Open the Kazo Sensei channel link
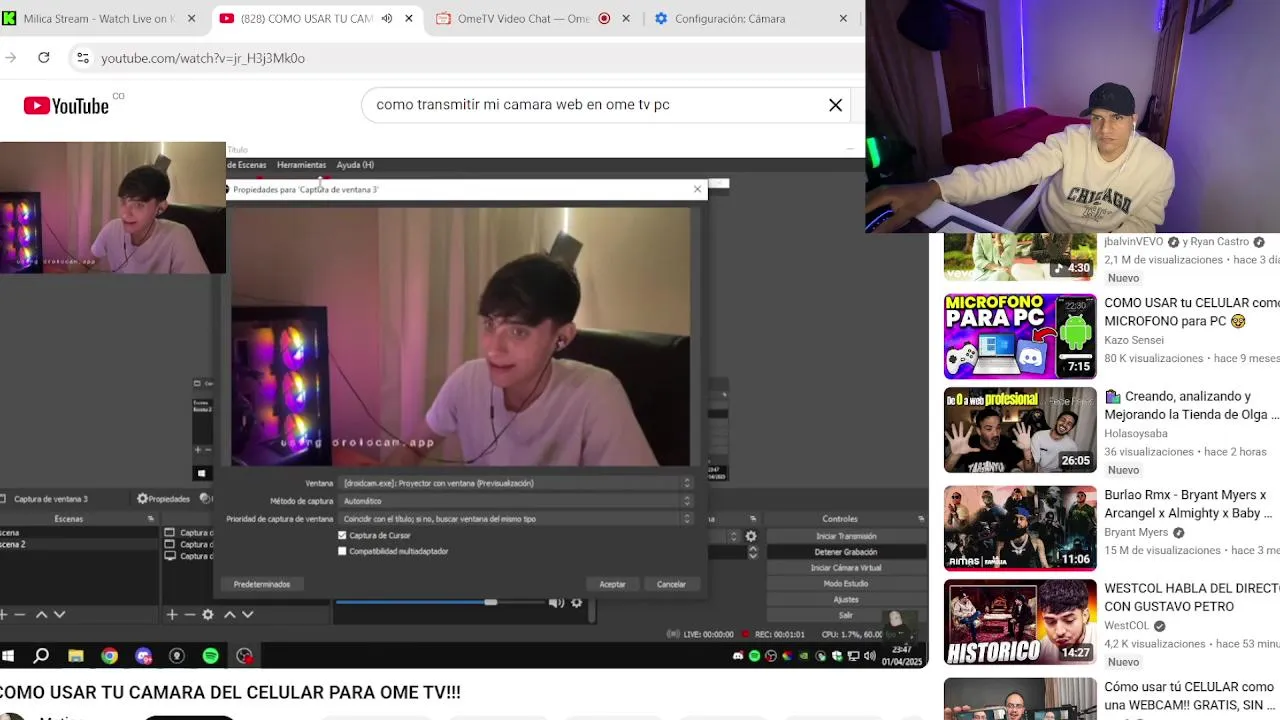This screenshot has height=720, width=1280. coord(1134,340)
